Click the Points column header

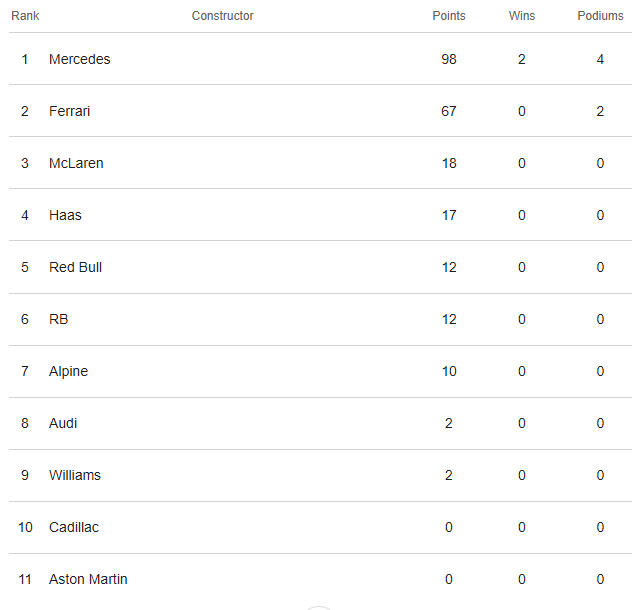click(448, 16)
